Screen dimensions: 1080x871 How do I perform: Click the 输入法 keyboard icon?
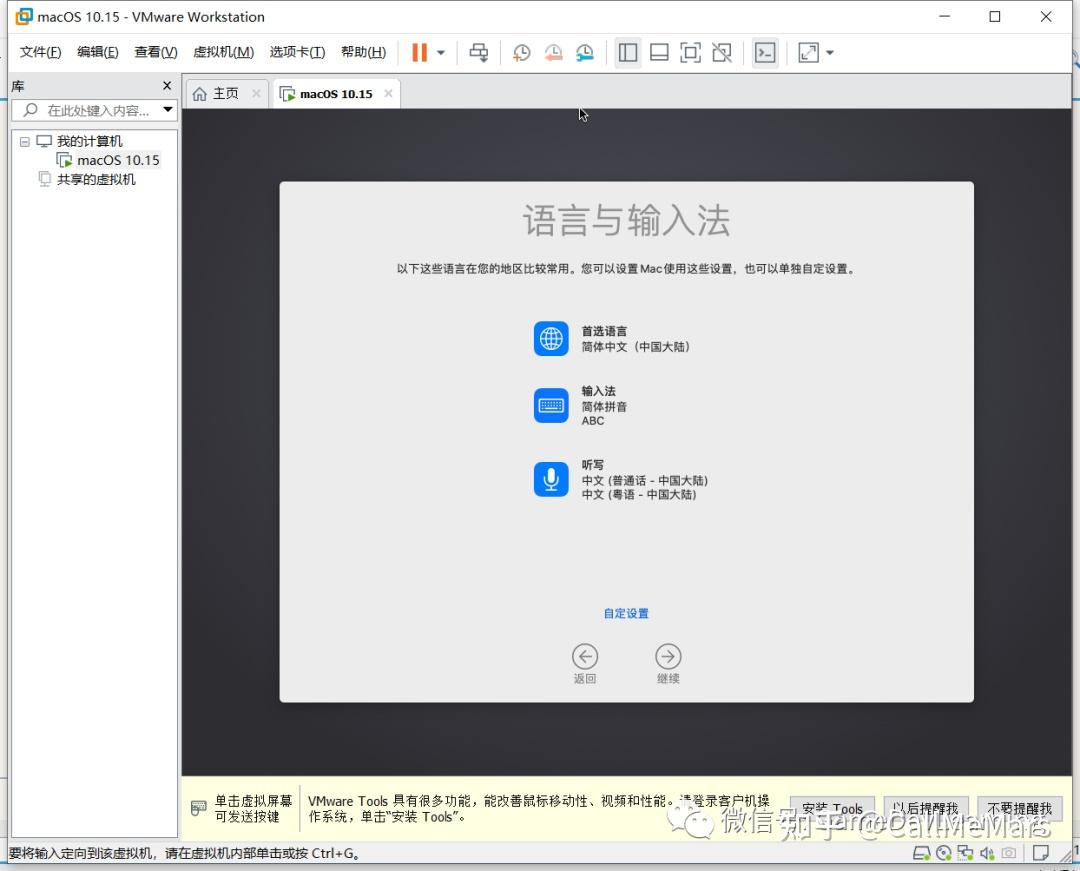551,406
